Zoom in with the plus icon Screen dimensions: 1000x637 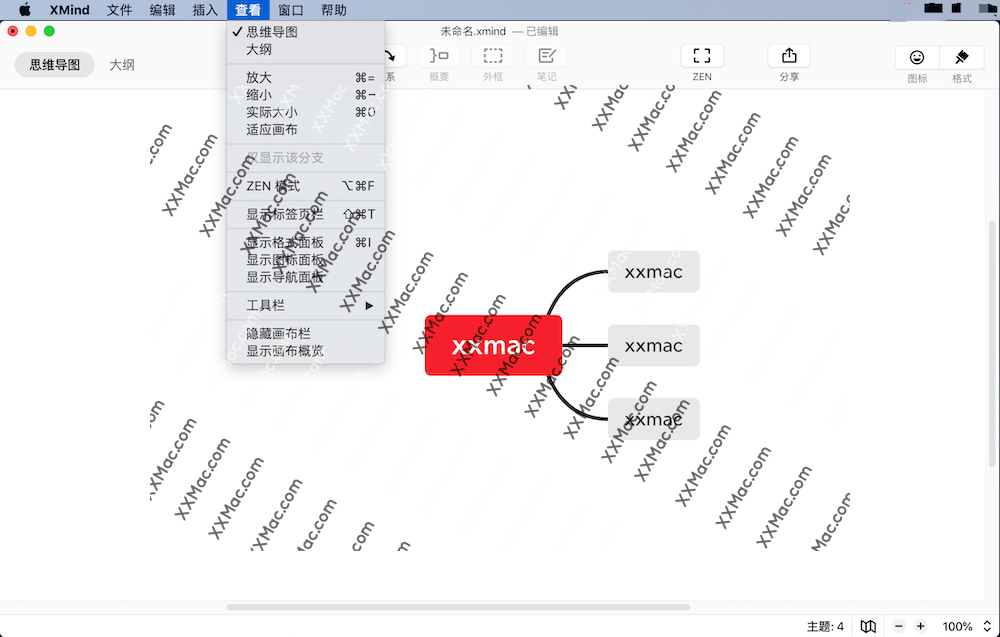(x=920, y=626)
